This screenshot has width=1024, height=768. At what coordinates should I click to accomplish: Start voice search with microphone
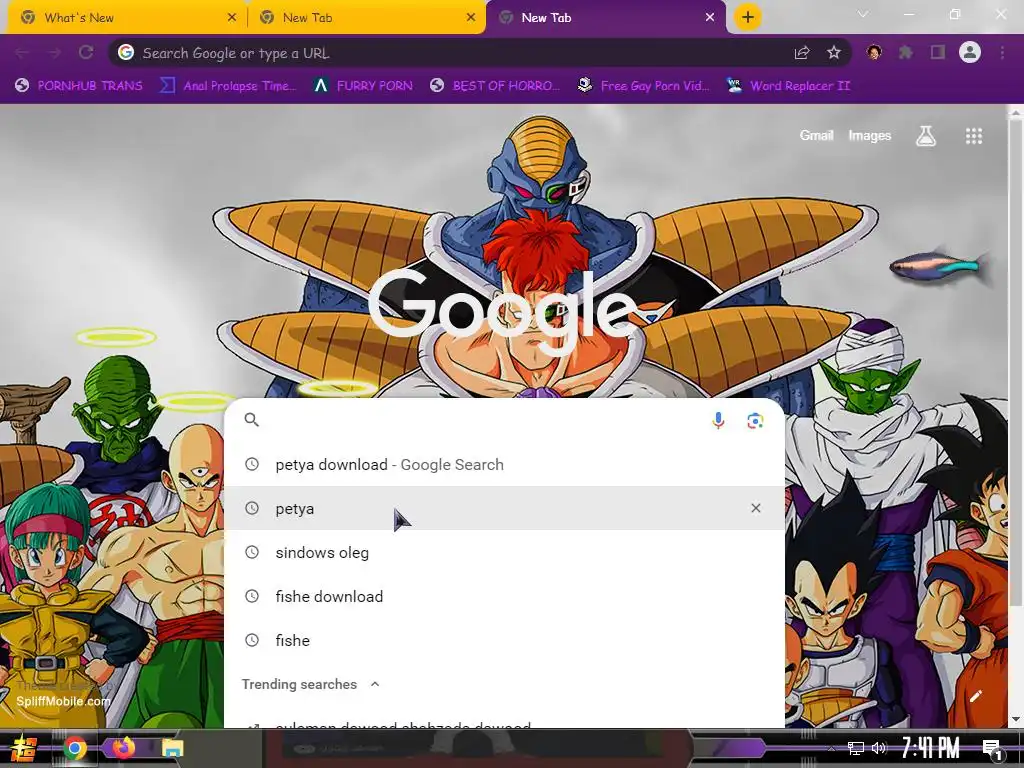[x=718, y=421]
